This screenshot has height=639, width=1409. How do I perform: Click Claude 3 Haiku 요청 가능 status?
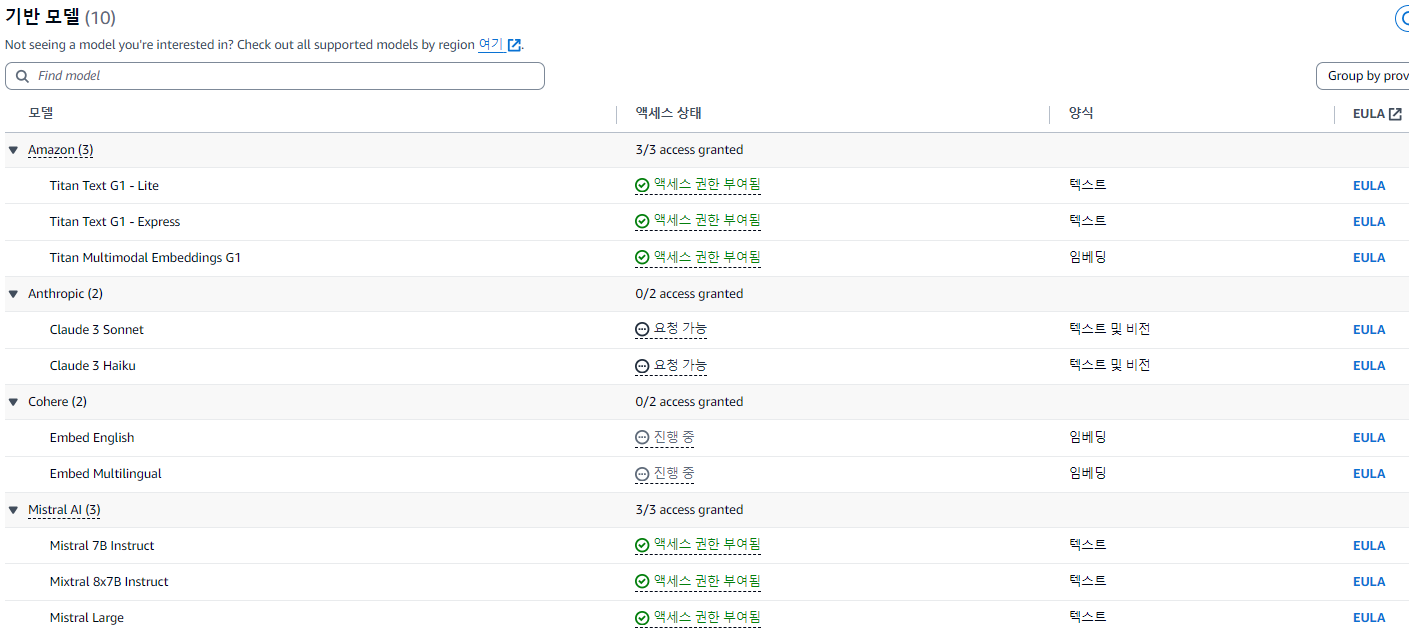tap(671, 365)
